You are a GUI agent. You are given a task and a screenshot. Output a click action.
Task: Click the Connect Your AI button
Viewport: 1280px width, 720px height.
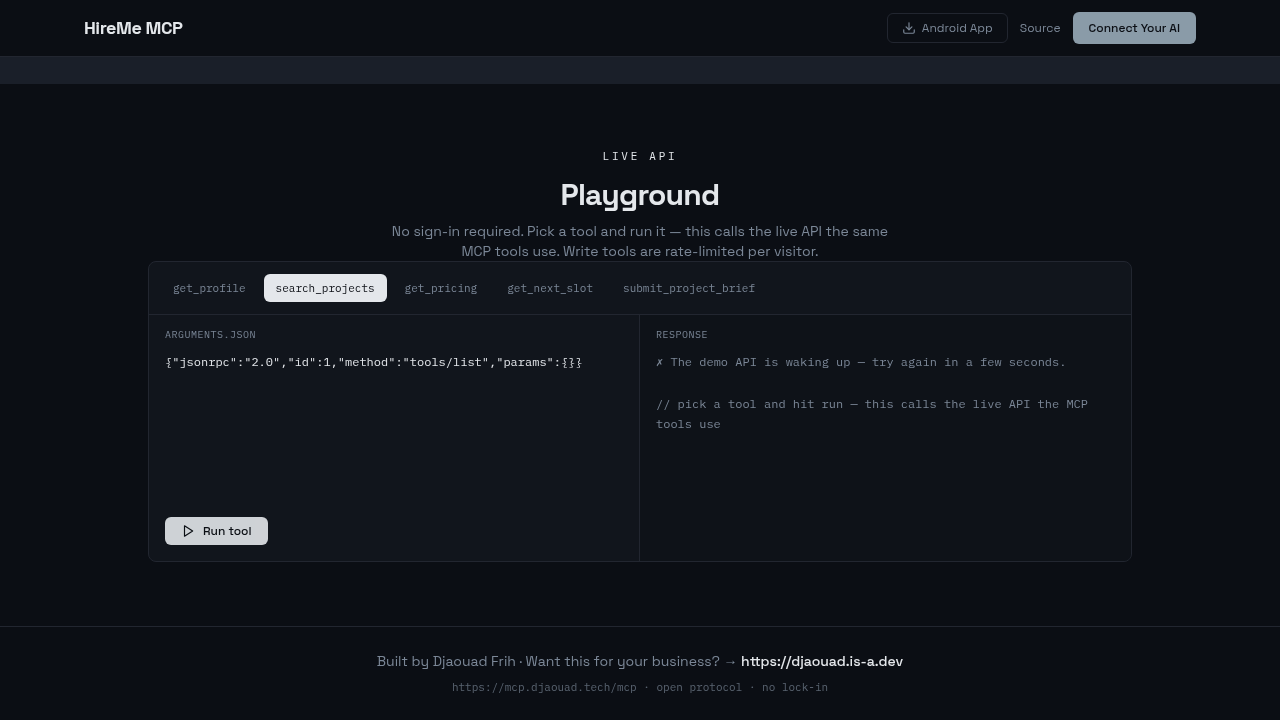pyautogui.click(x=1134, y=28)
